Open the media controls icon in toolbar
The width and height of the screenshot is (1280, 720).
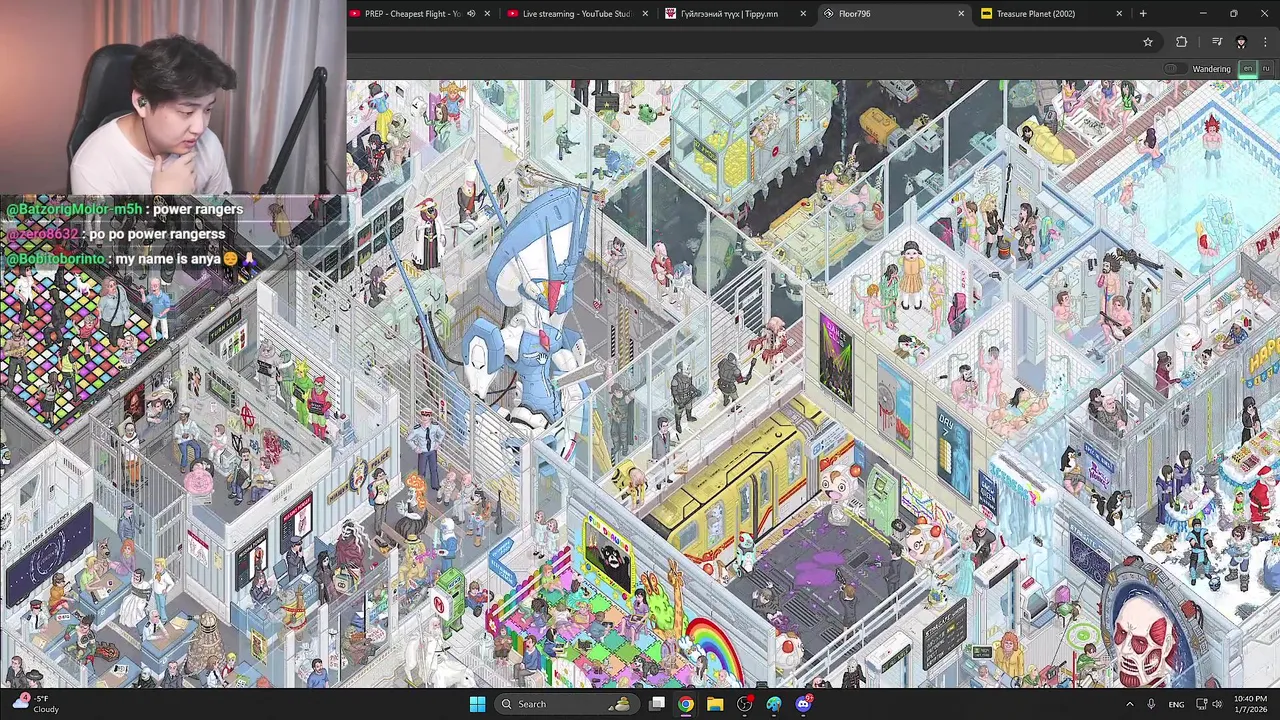pos(1217,42)
